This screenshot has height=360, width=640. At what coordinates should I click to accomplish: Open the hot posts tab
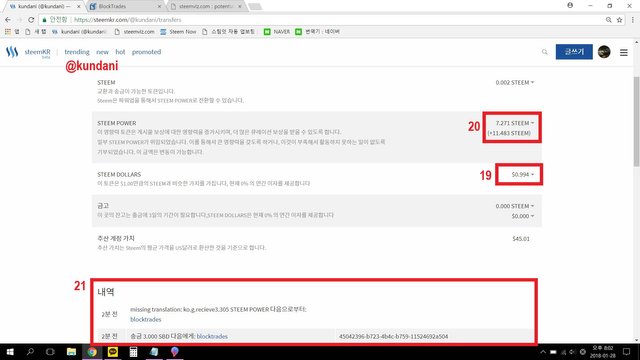point(120,52)
